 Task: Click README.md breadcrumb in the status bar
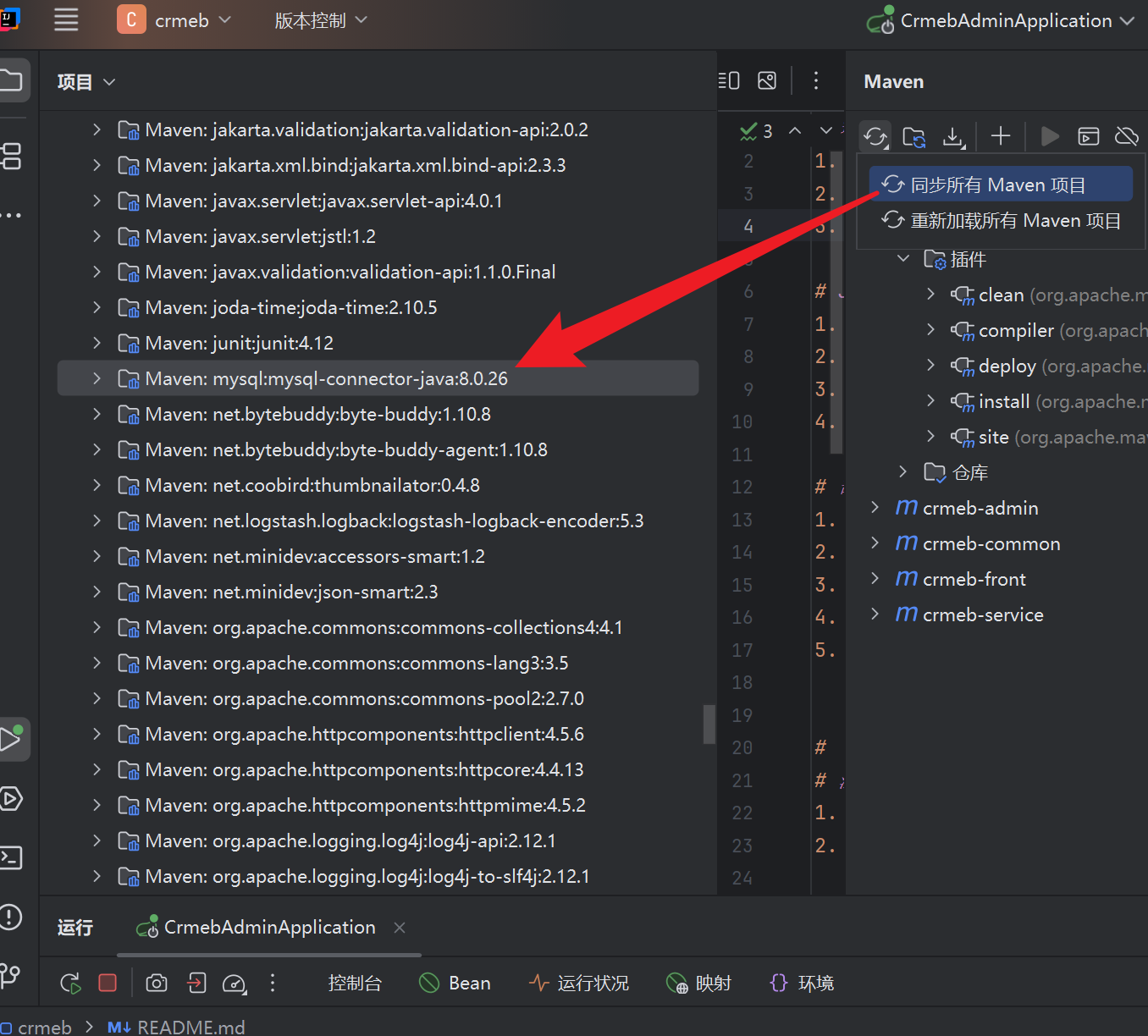tap(176, 1027)
